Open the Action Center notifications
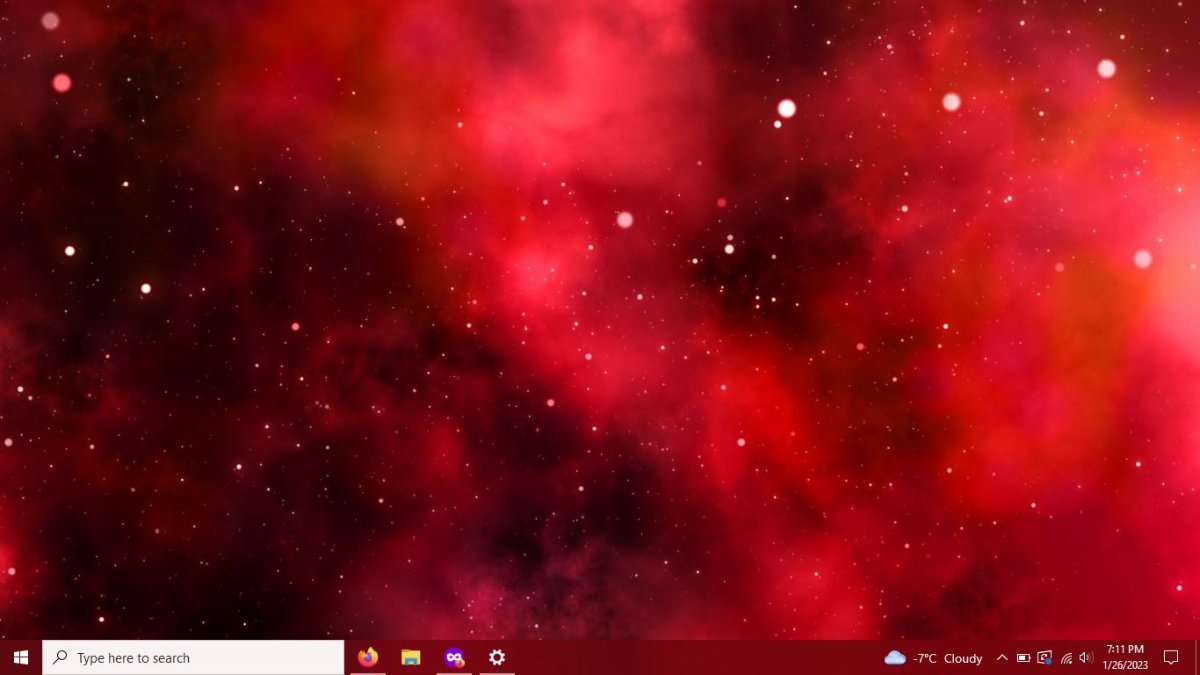 click(x=1171, y=658)
